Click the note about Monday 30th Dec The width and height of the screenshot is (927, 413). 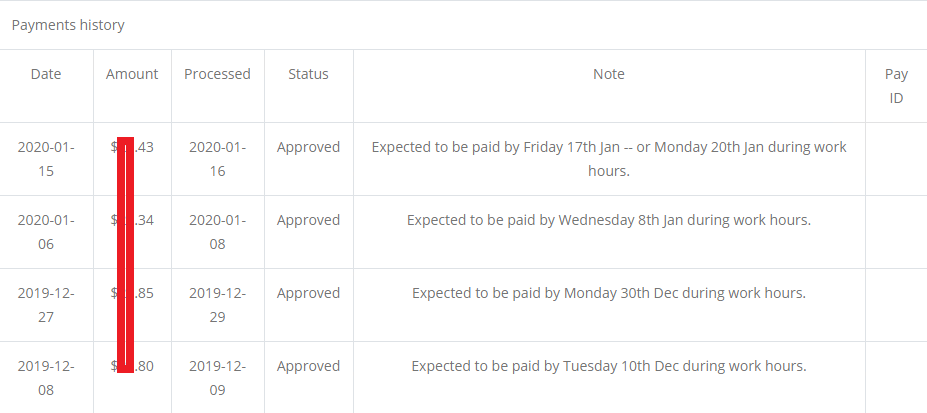[x=608, y=293]
